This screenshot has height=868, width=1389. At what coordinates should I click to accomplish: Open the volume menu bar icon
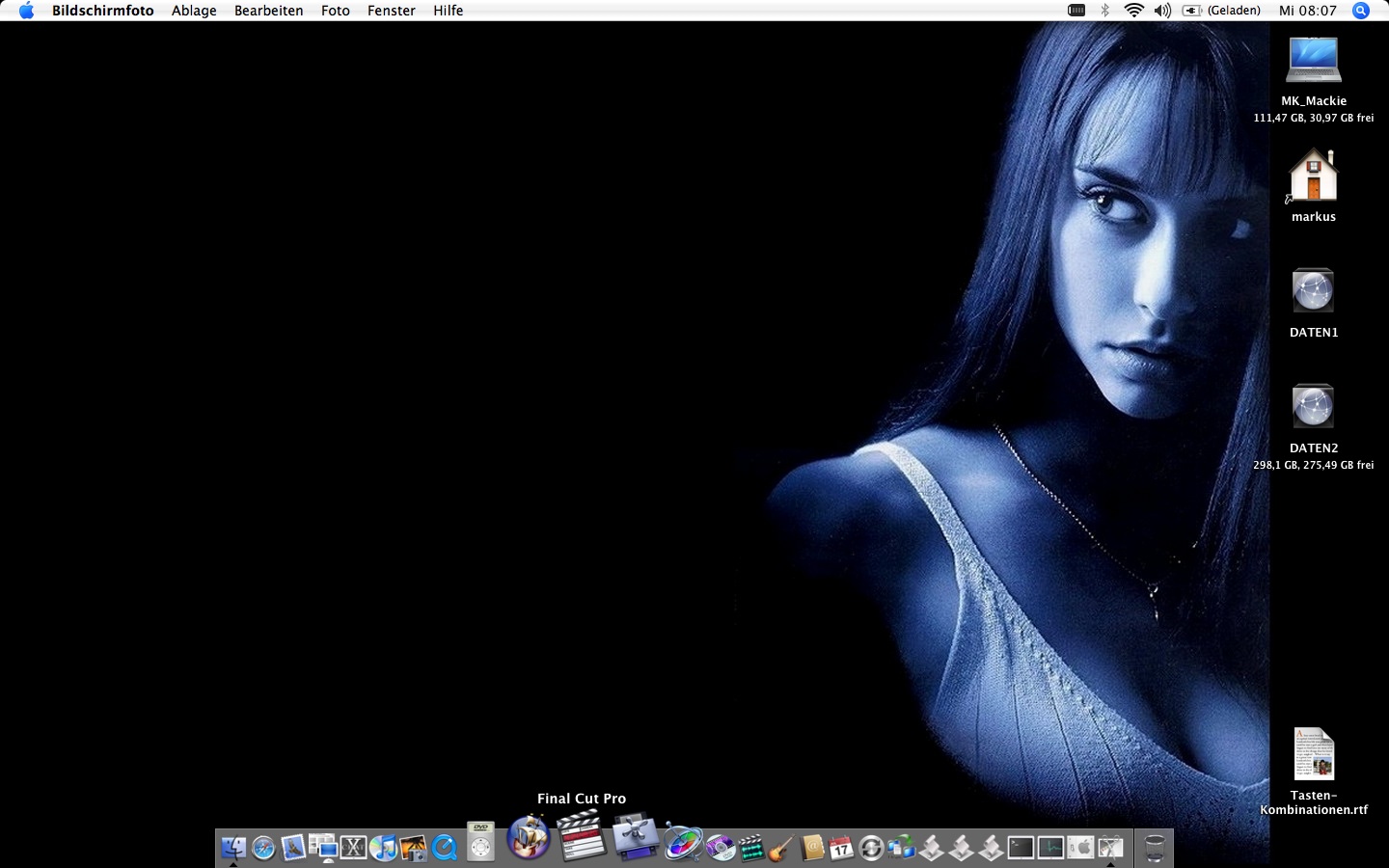point(1162,11)
